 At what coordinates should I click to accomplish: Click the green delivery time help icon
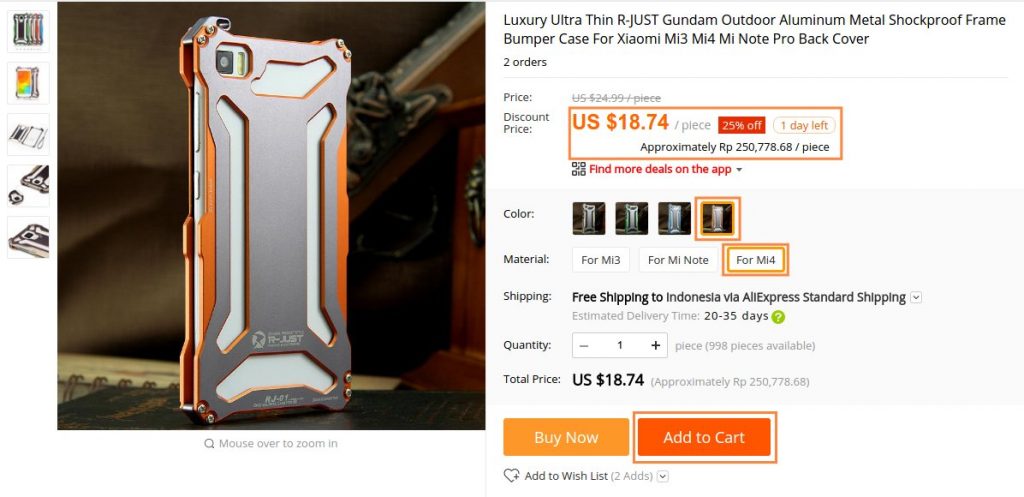778,317
